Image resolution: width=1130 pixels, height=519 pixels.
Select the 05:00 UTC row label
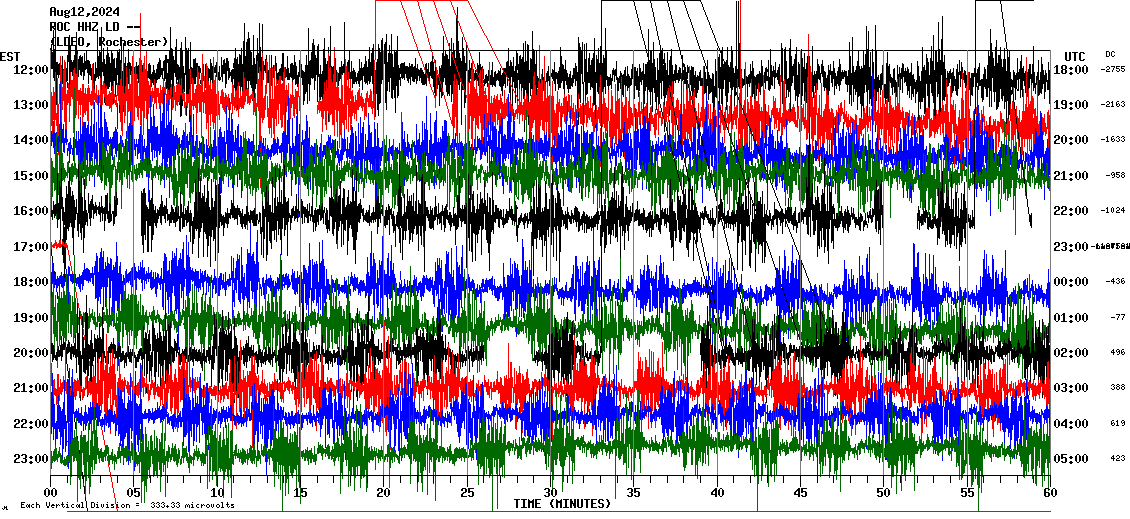(x=1072, y=459)
